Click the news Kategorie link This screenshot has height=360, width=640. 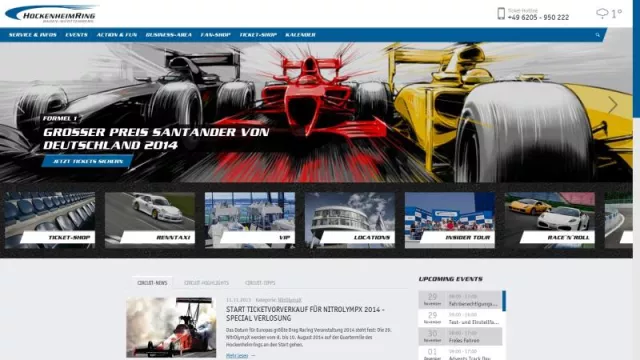coord(289,300)
